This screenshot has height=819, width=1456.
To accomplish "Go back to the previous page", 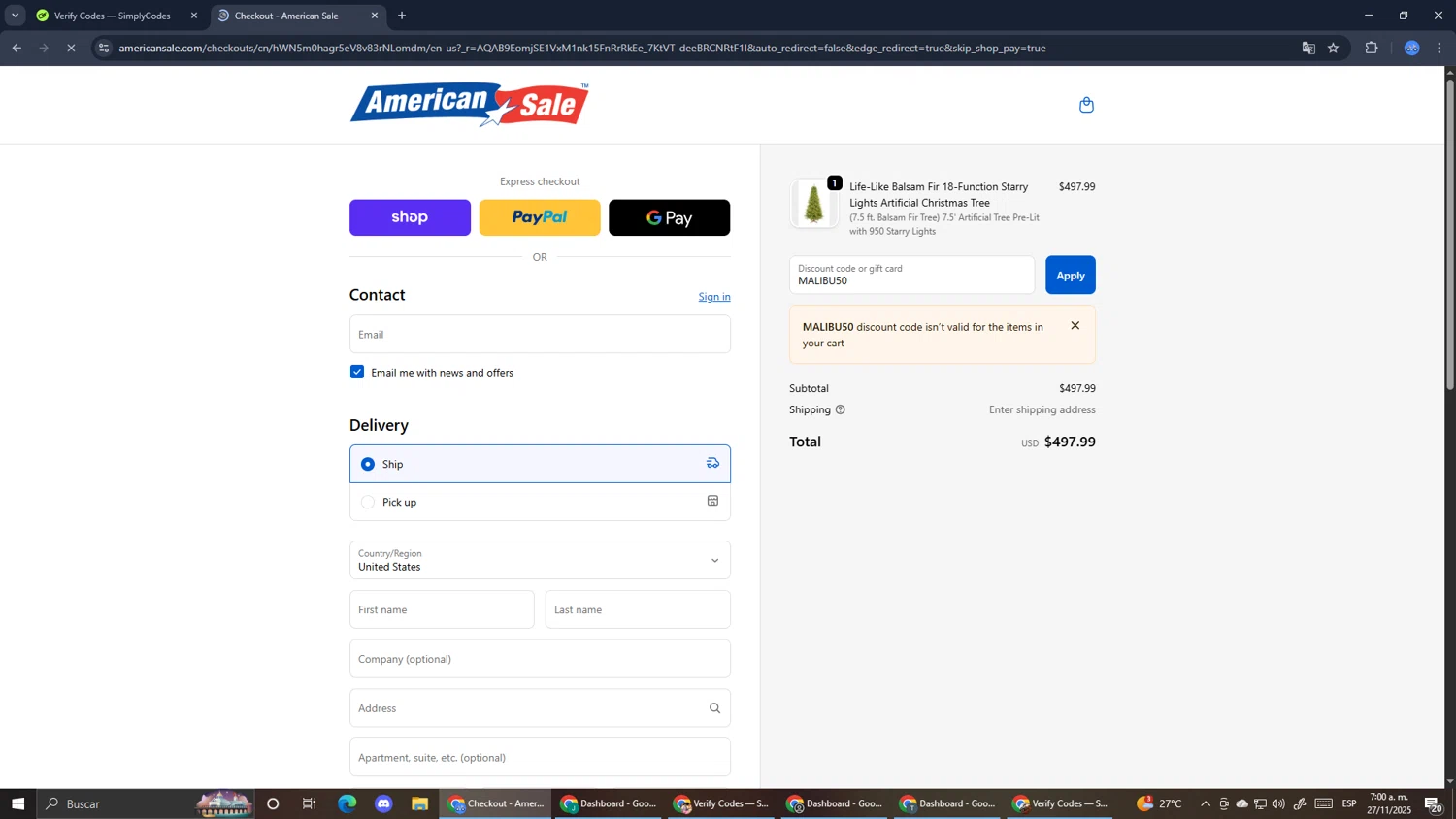I will pos(17,48).
